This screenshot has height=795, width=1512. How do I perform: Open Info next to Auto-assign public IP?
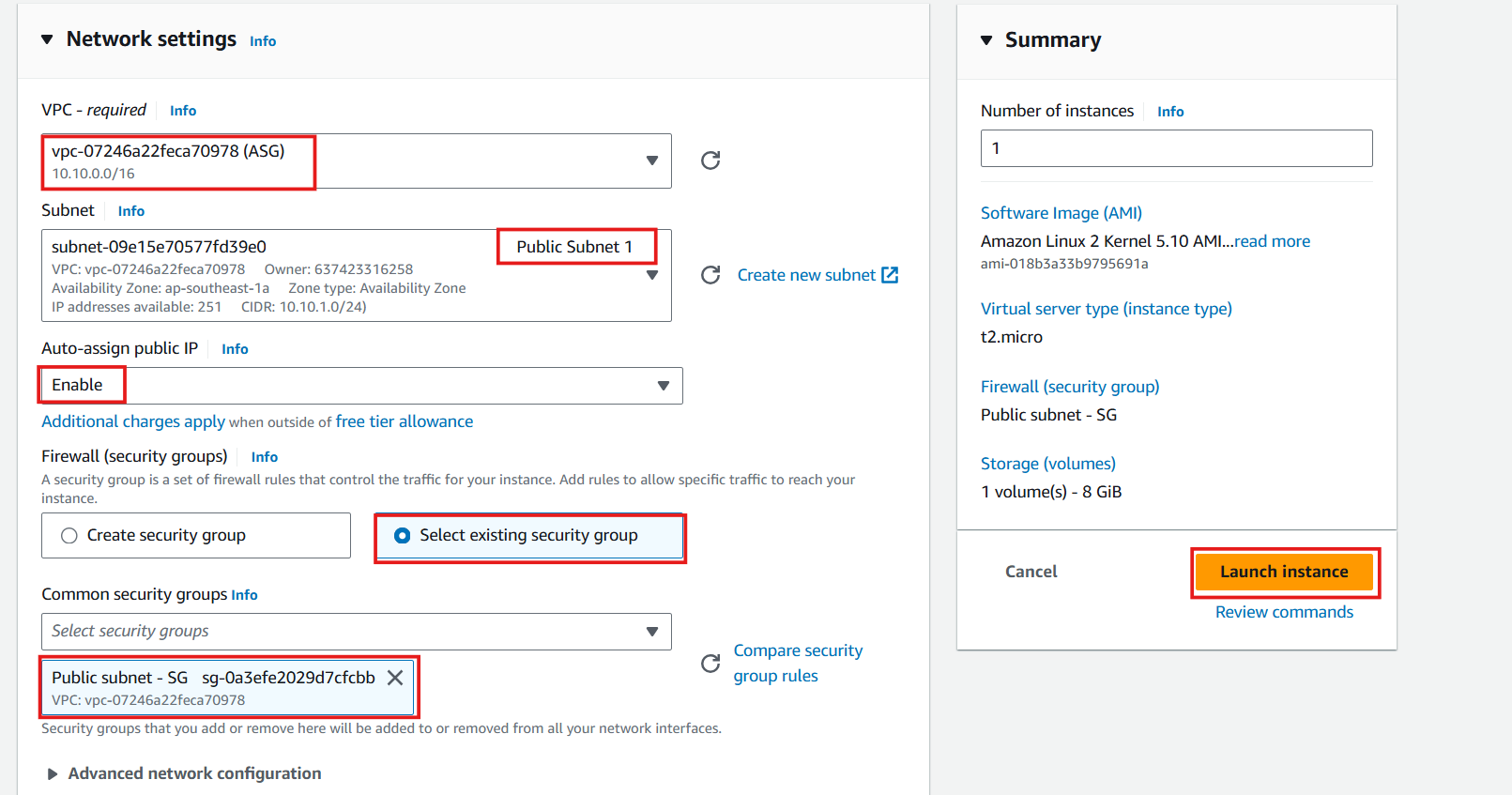[x=235, y=349]
